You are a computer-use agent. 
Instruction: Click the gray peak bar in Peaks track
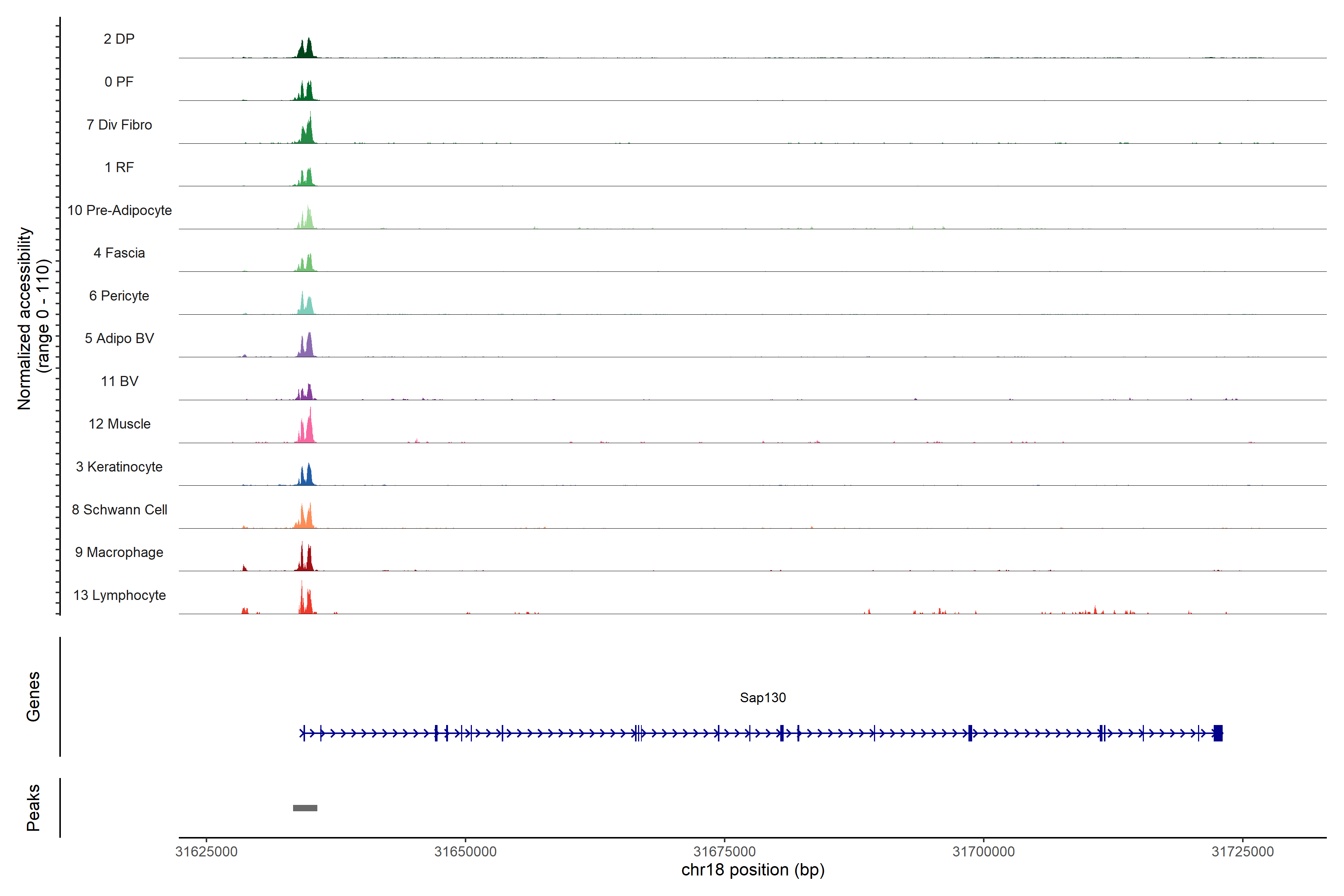[x=305, y=808]
